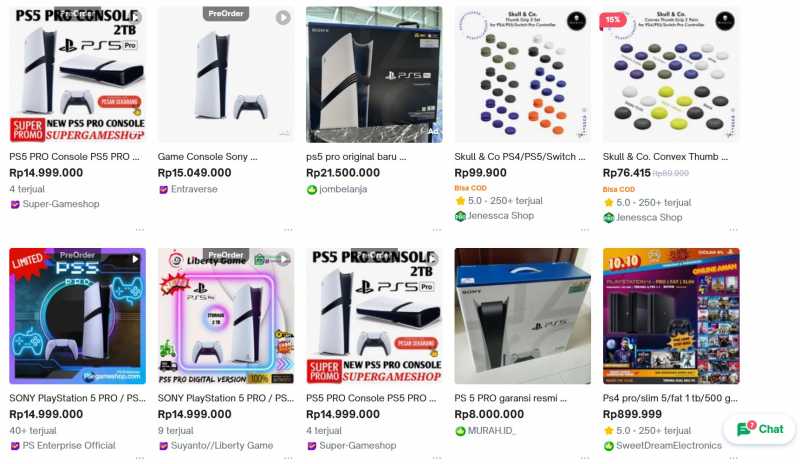Open the Ps4 pro/slim 10.10 promo thumbnail
This screenshot has width=800, height=464.
[x=671, y=316]
